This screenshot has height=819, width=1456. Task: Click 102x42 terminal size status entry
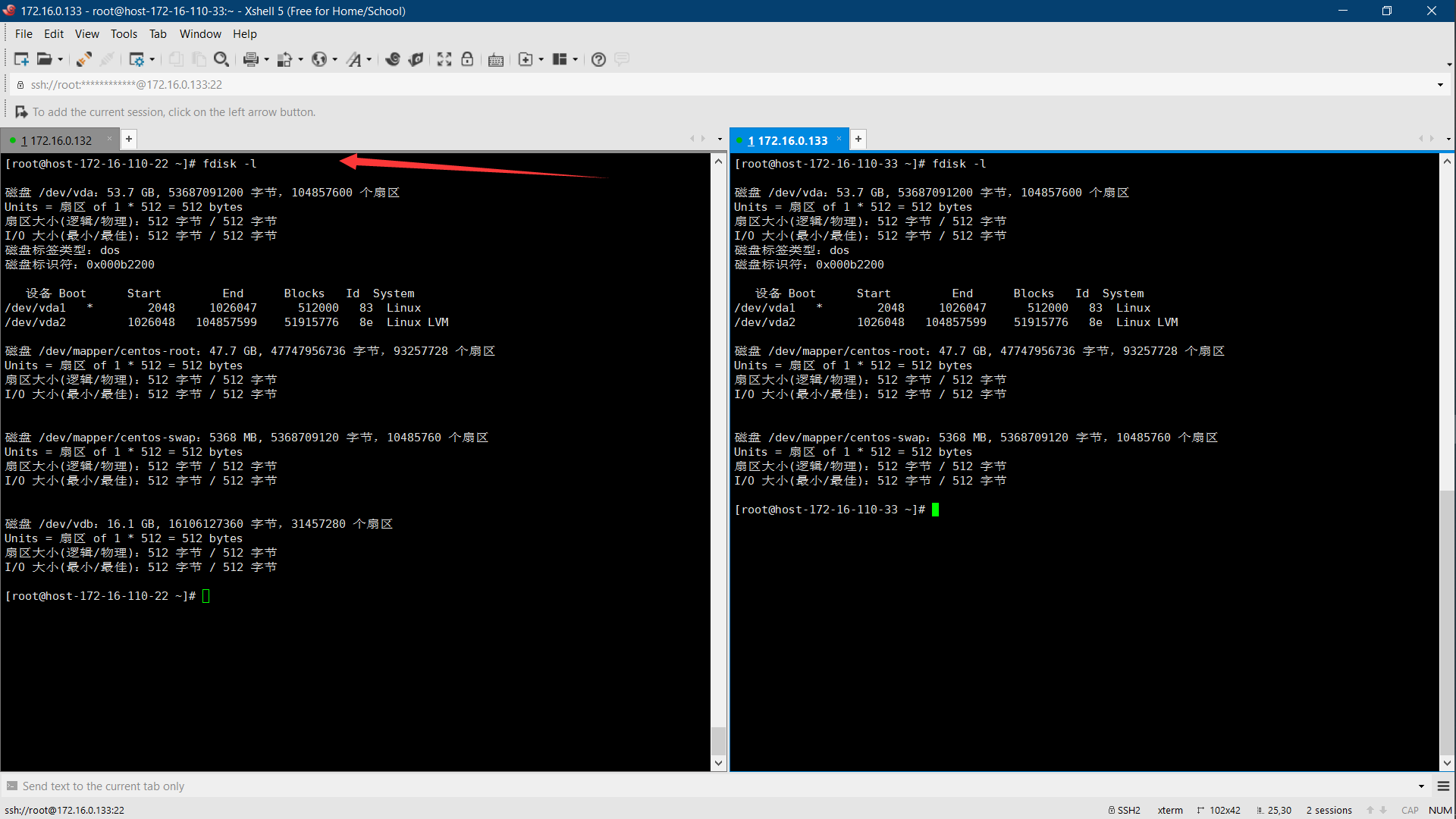pos(1219,810)
